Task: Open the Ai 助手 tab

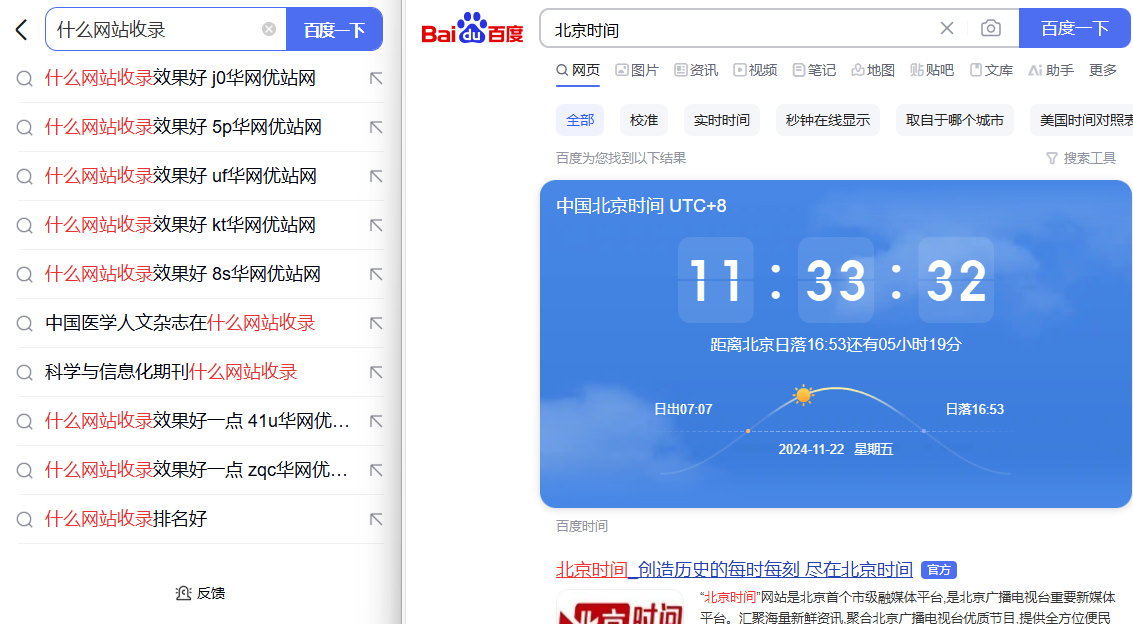Action: [x=1051, y=70]
